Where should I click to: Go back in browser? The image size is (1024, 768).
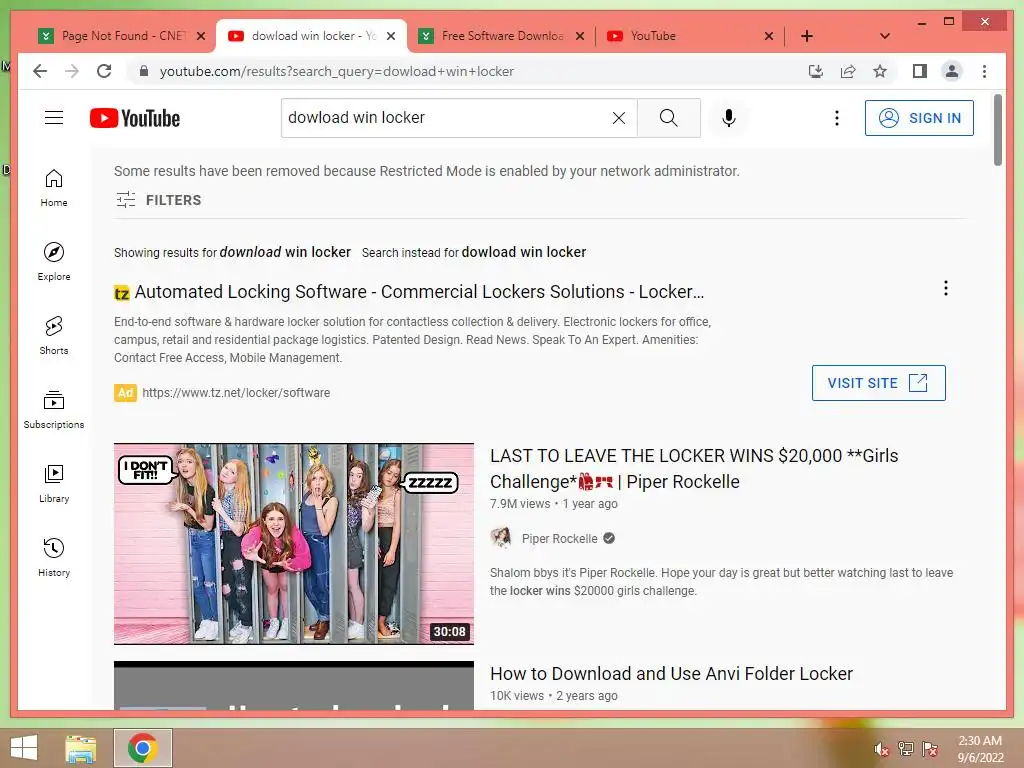(40, 71)
